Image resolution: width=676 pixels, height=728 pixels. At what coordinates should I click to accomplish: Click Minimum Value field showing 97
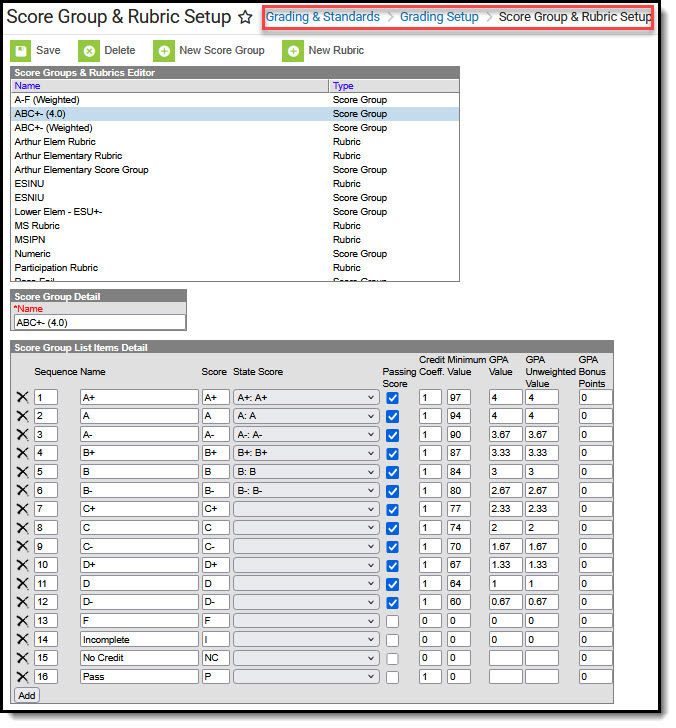point(459,397)
